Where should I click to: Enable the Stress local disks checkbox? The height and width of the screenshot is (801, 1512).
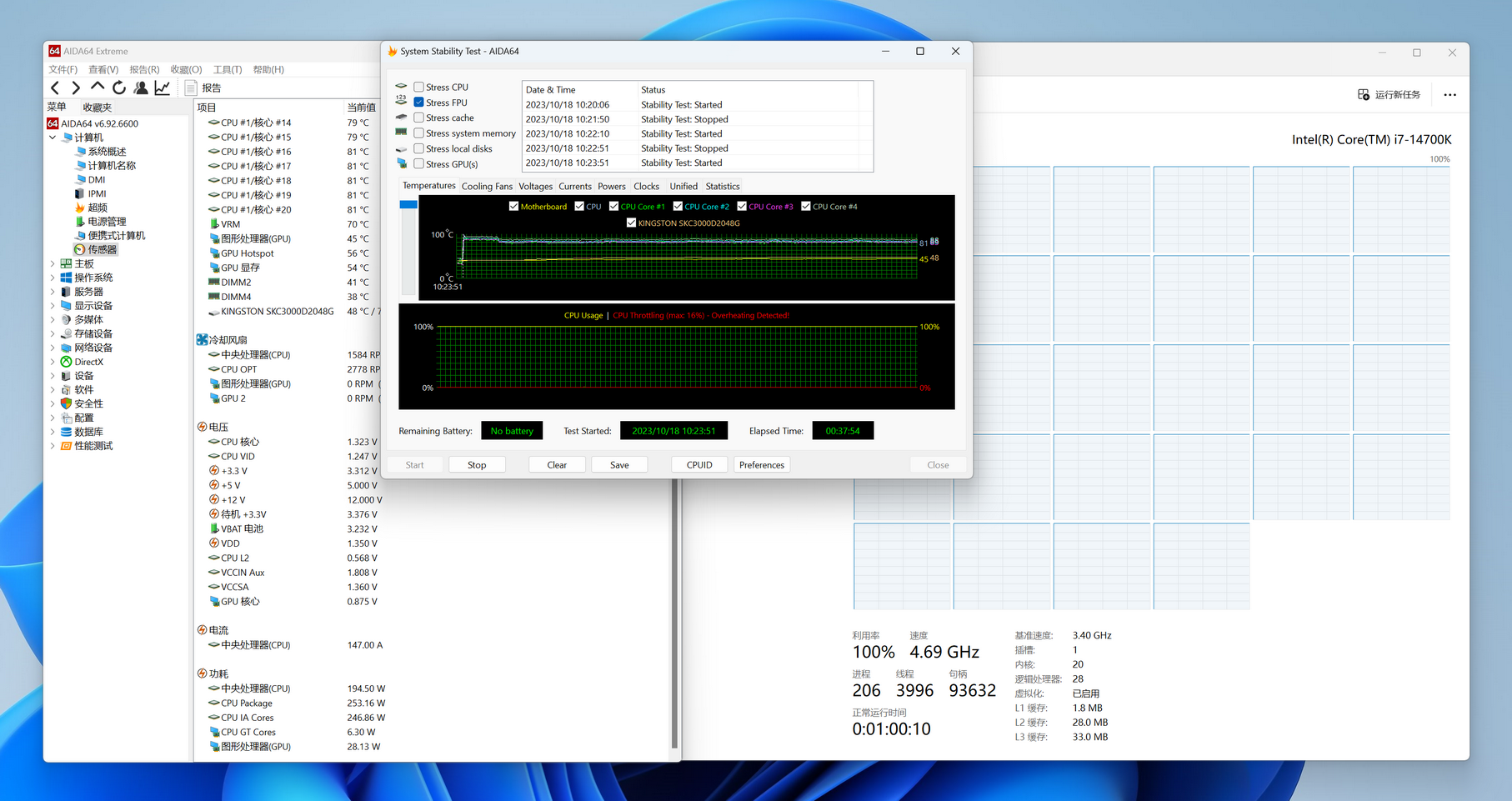[419, 148]
